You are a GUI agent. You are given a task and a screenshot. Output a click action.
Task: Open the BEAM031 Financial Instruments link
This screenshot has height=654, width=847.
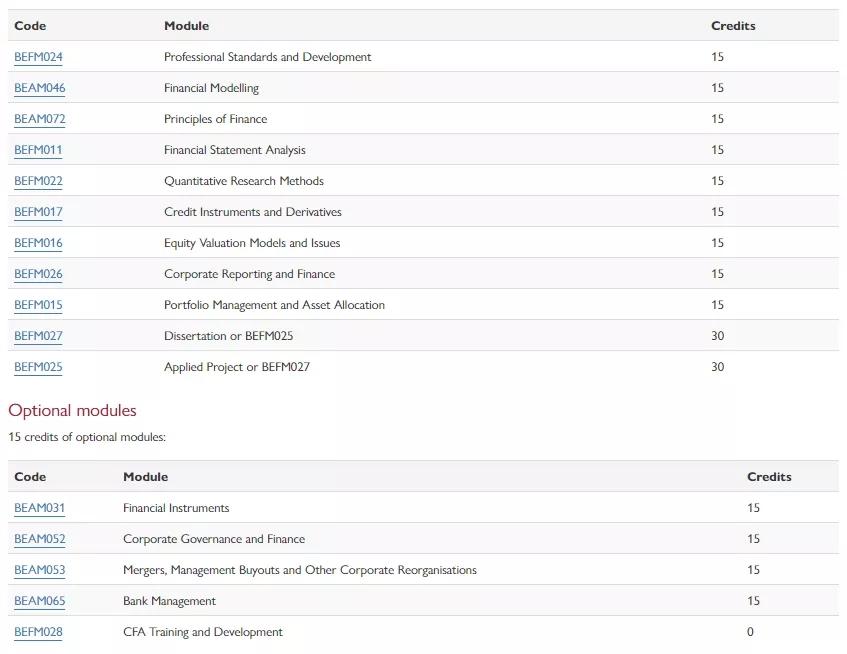[x=38, y=507]
